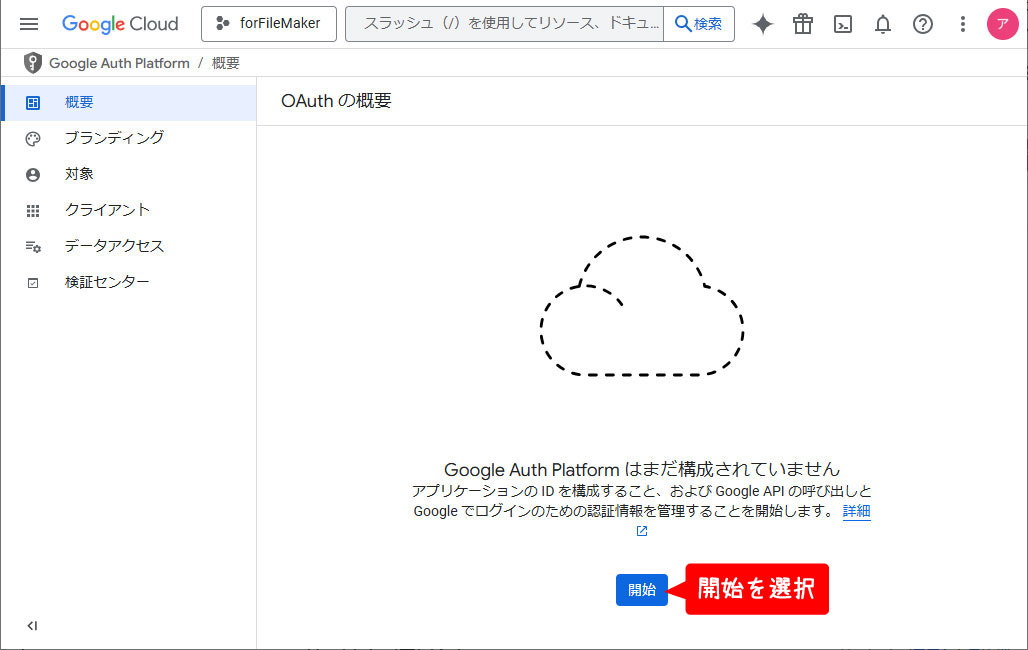Open the notifications bell
Viewport: 1028px width, 650px height.
pos(882,24)
